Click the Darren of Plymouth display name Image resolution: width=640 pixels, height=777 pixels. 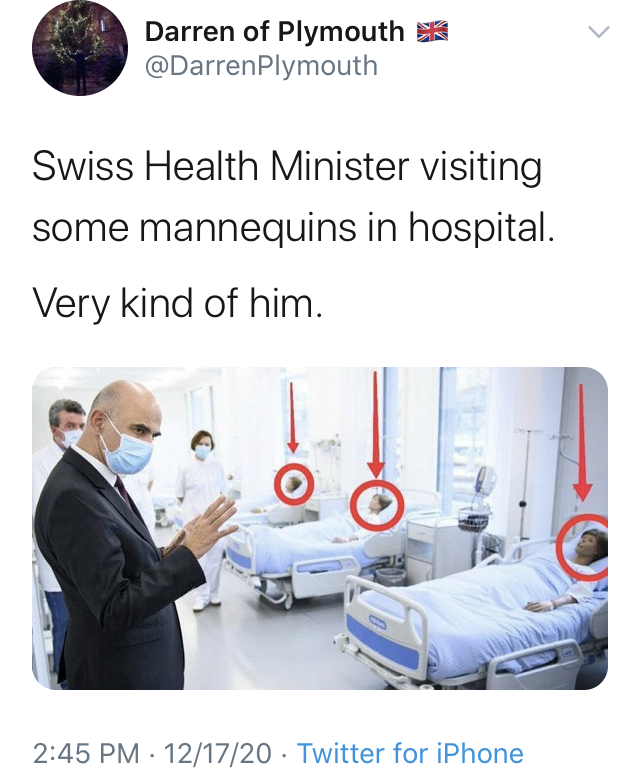(274, 32)
